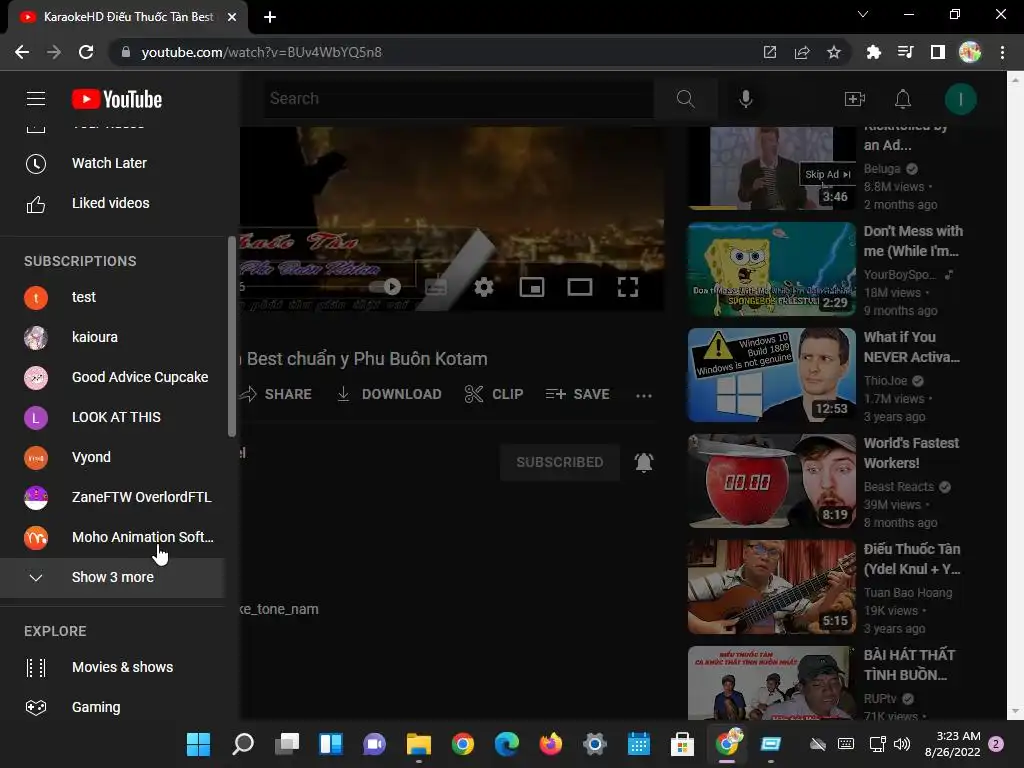This screenshot has width=1024, height=768.
Task: Open the Create video icon
Action: point(854,99)
